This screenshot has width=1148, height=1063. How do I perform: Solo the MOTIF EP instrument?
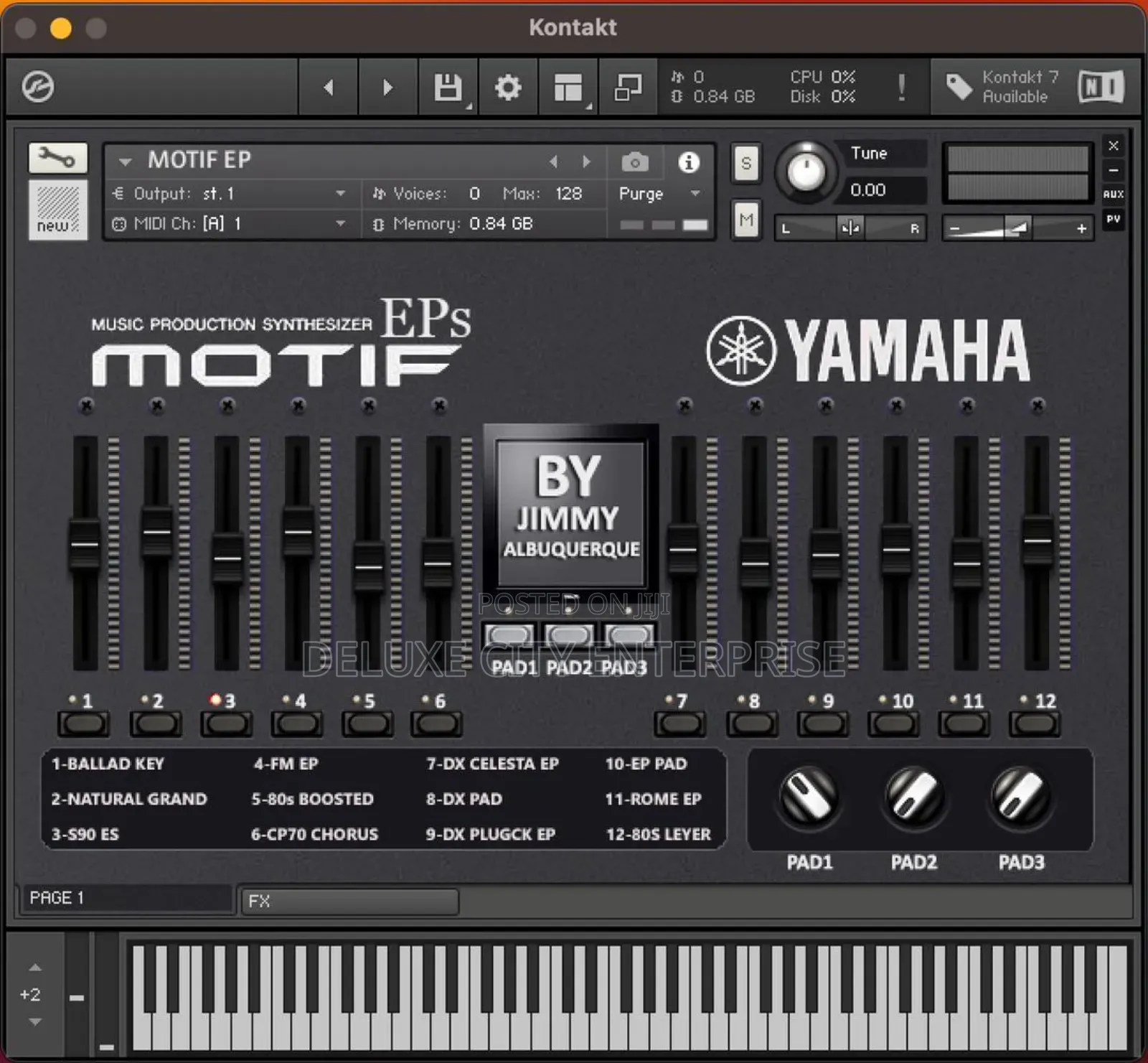pos(746,164)
